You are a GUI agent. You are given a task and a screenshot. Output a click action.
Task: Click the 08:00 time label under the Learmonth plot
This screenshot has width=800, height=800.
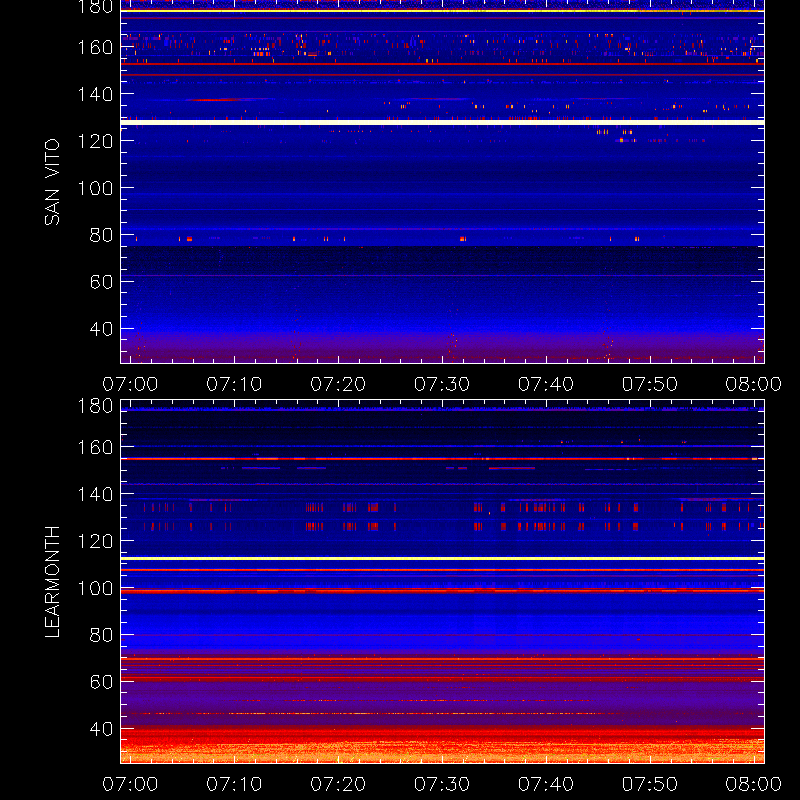click(754, 784)
